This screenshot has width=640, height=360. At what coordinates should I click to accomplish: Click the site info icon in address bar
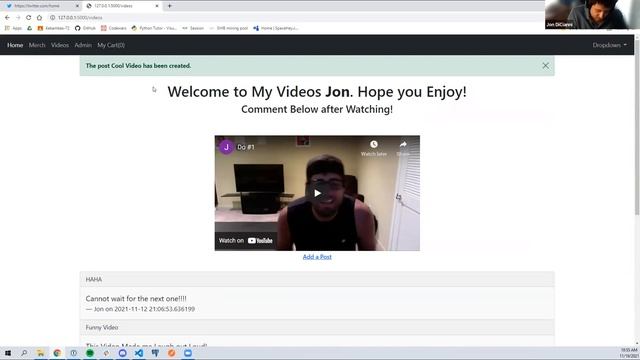point(52,18)
